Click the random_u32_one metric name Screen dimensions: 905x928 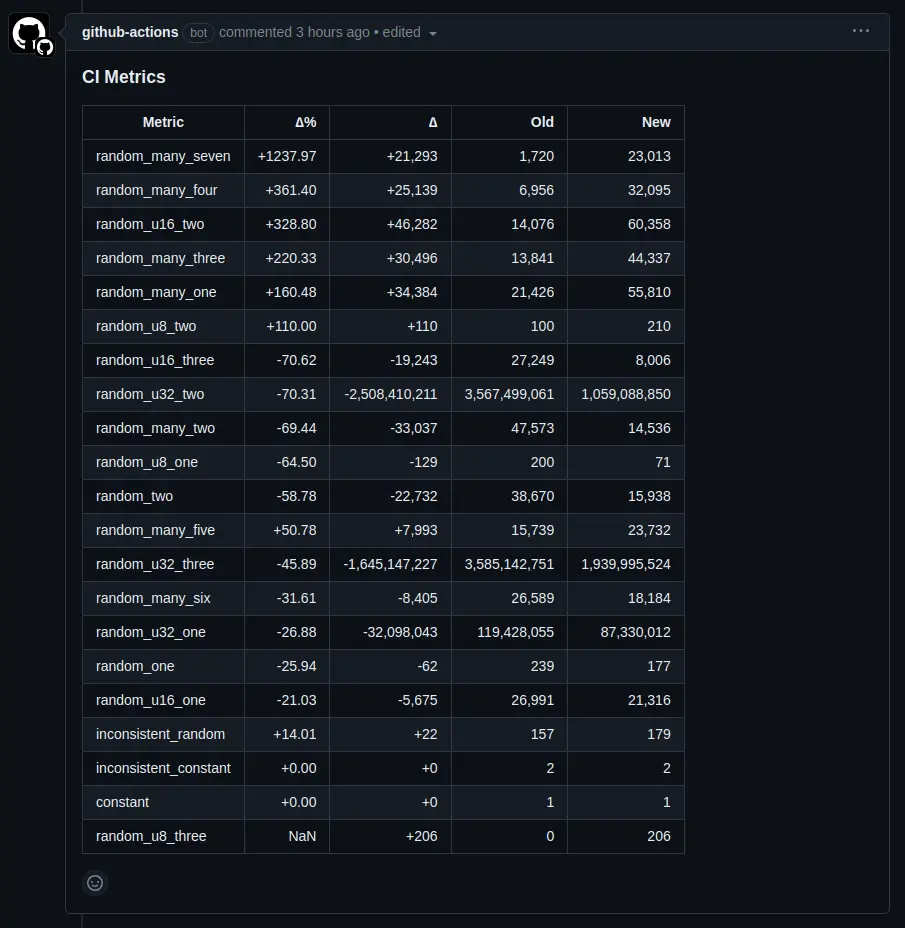tap(150, 632)
